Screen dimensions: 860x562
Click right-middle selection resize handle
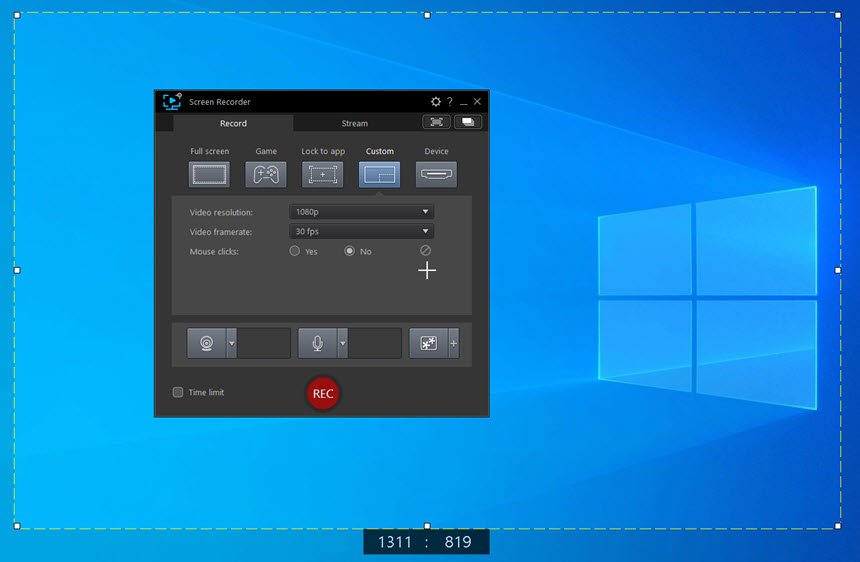(x=838, y=270)
